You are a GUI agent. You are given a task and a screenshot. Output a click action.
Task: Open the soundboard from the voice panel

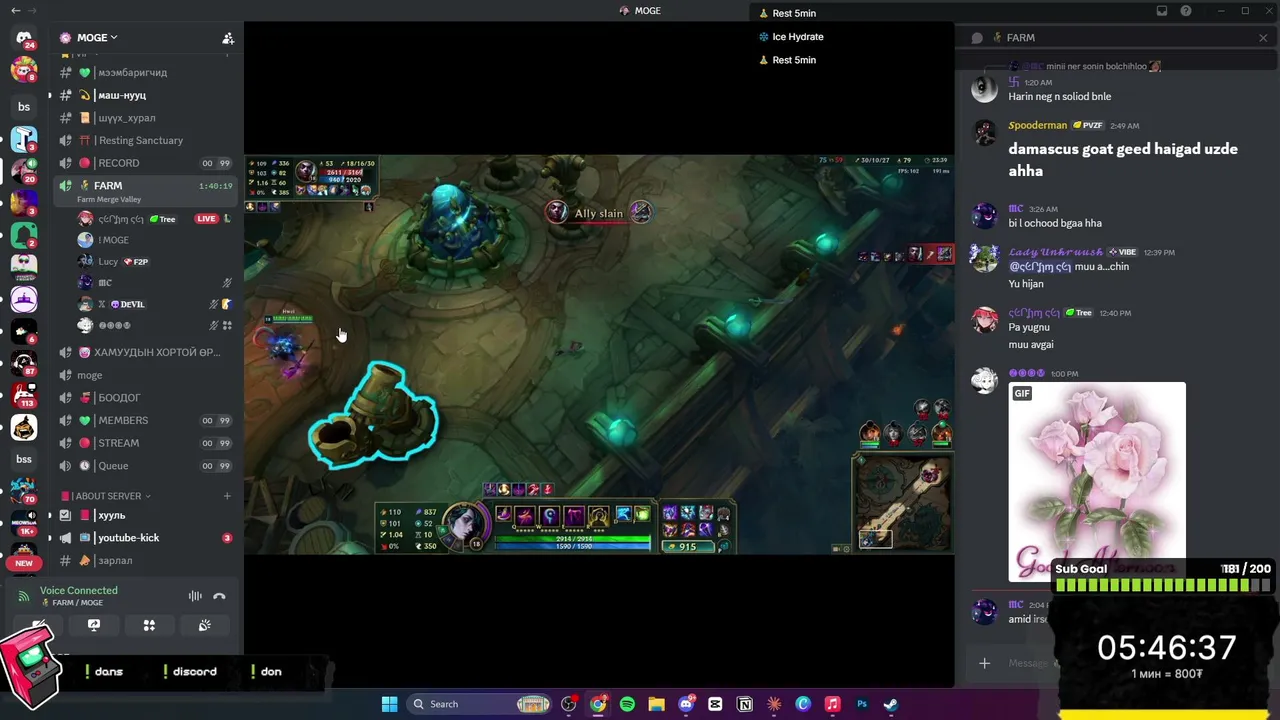click(x=205, y=625)
